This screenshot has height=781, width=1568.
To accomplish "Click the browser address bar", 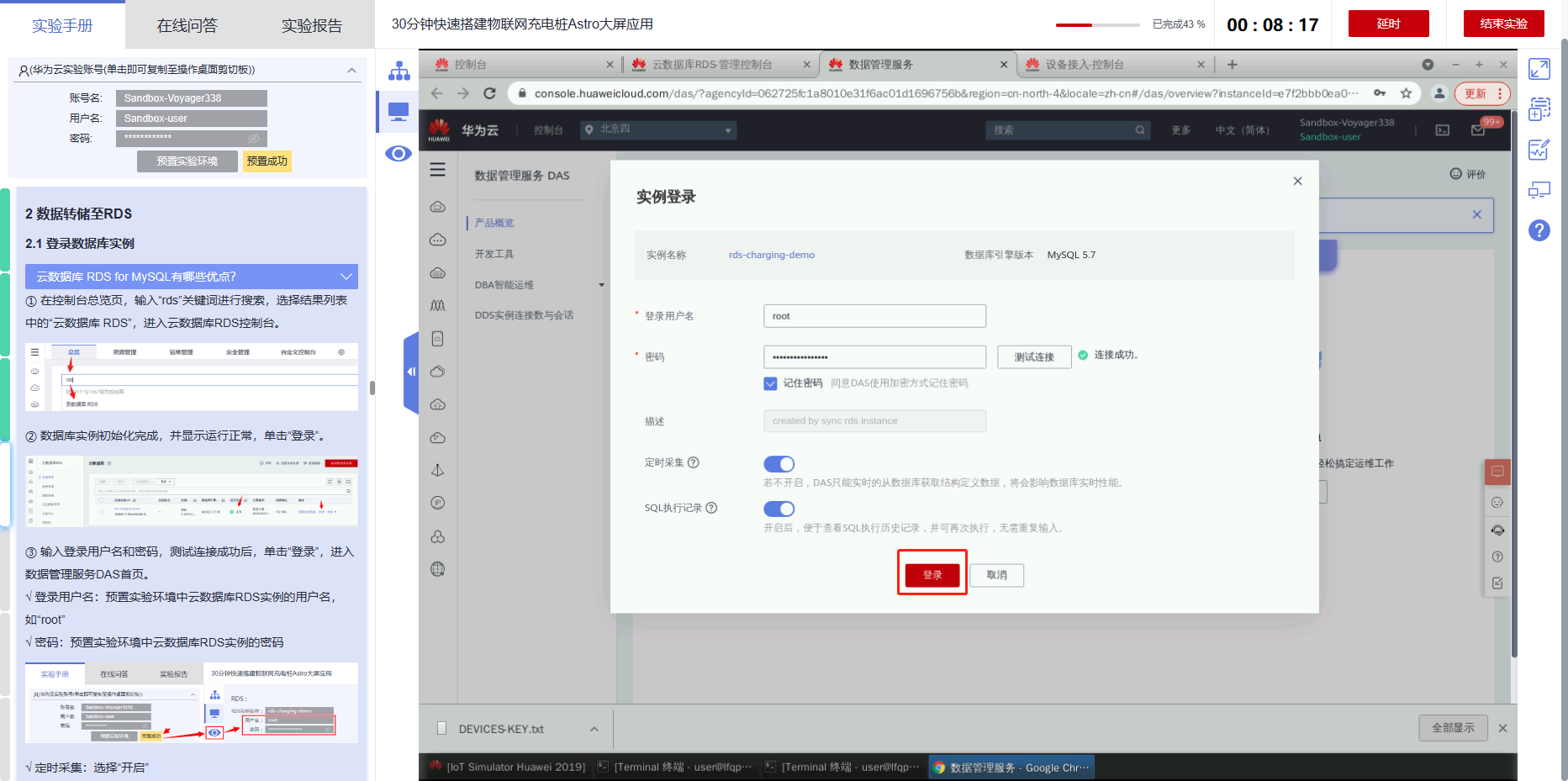I will [x=946, y=93].
